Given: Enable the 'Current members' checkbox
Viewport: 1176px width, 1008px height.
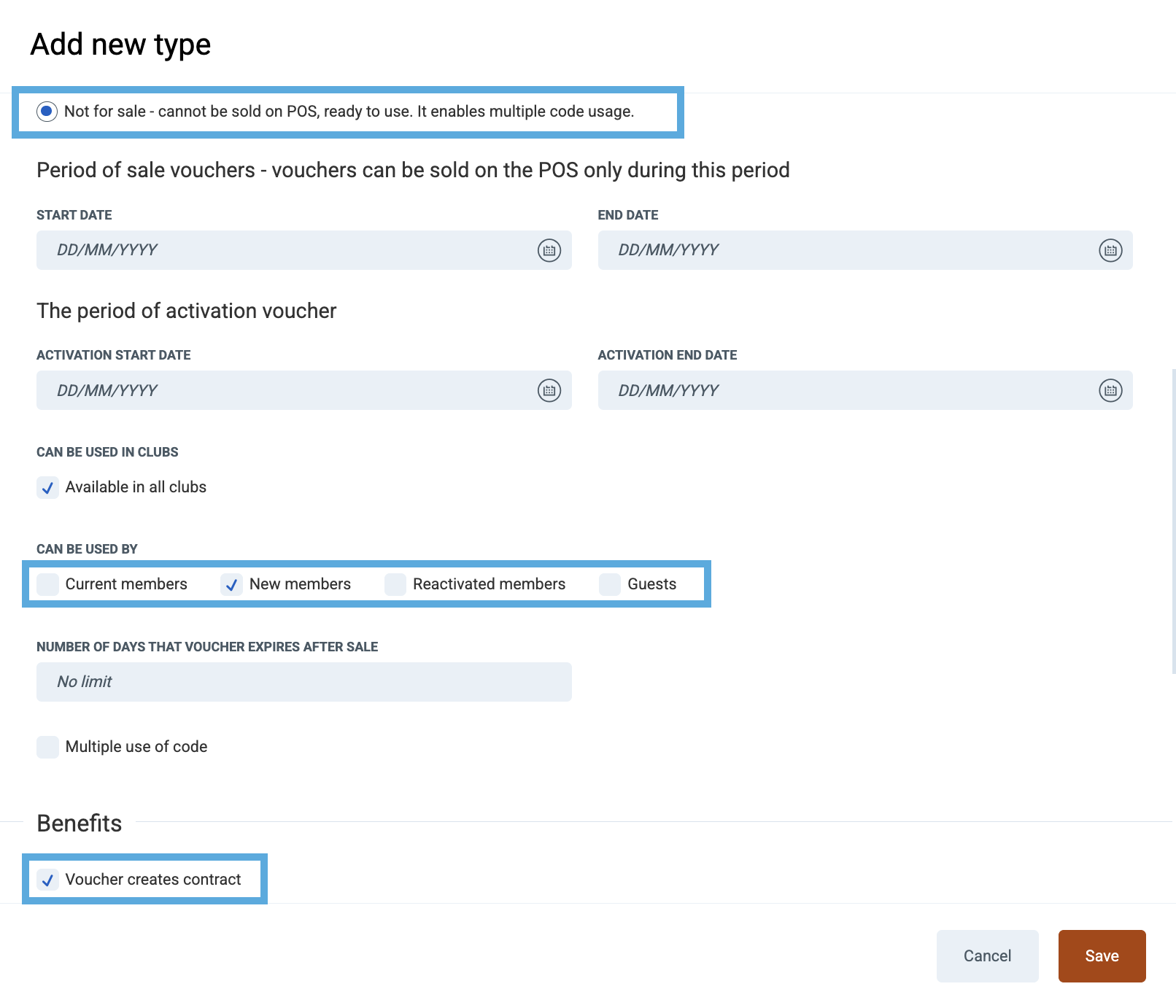Looking at the screenshot, I should (48, 584).
